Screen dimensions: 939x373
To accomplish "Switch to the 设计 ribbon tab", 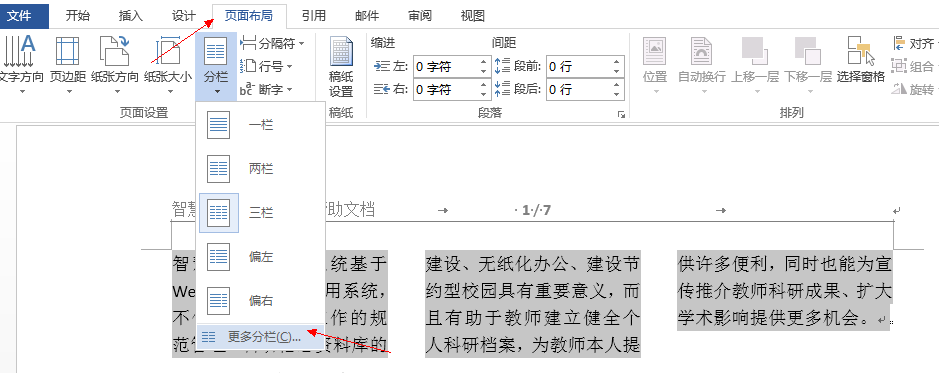I will pyautogui.click(x=184, y=16).
